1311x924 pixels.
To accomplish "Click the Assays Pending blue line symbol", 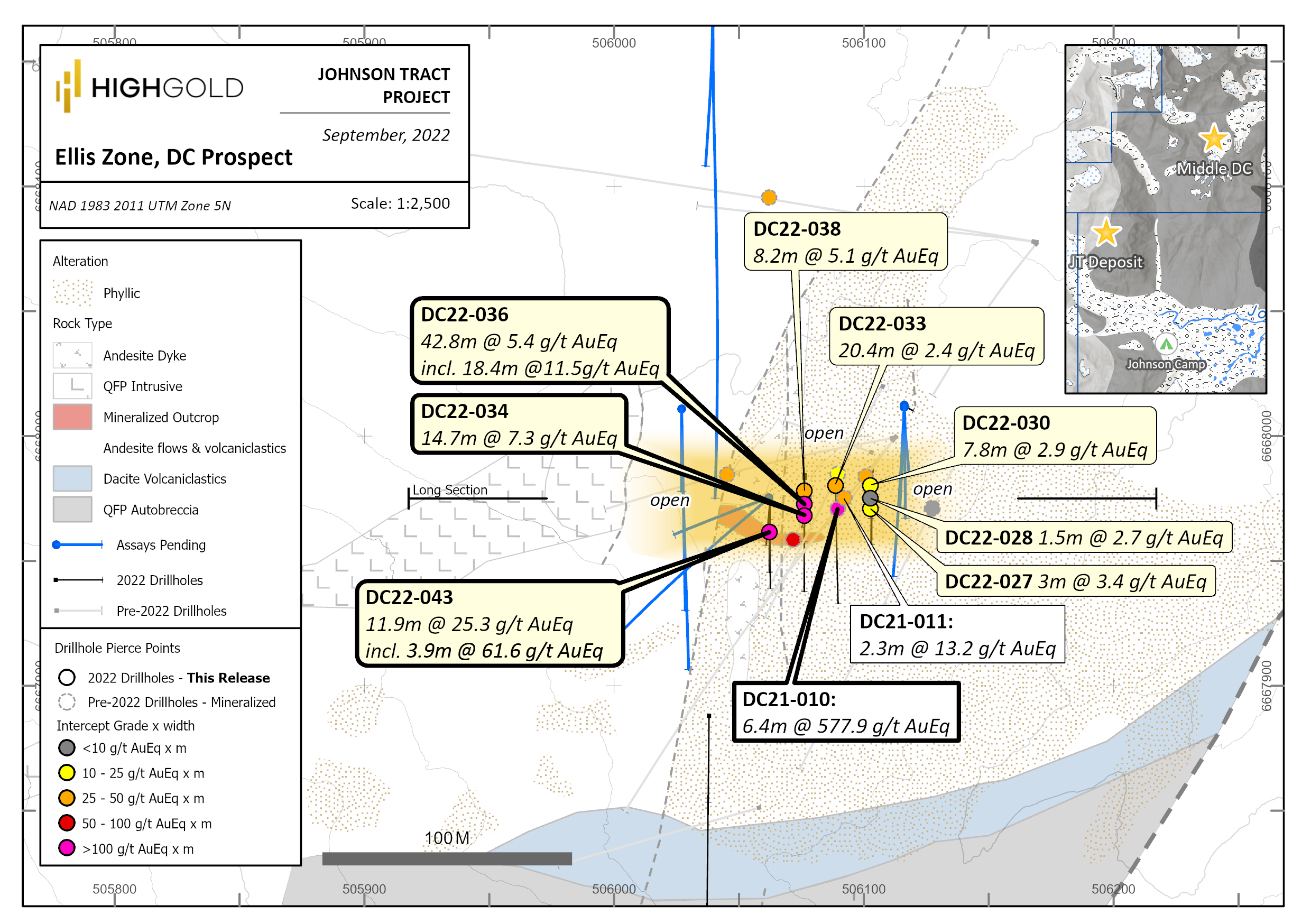I will click(78, 545).
